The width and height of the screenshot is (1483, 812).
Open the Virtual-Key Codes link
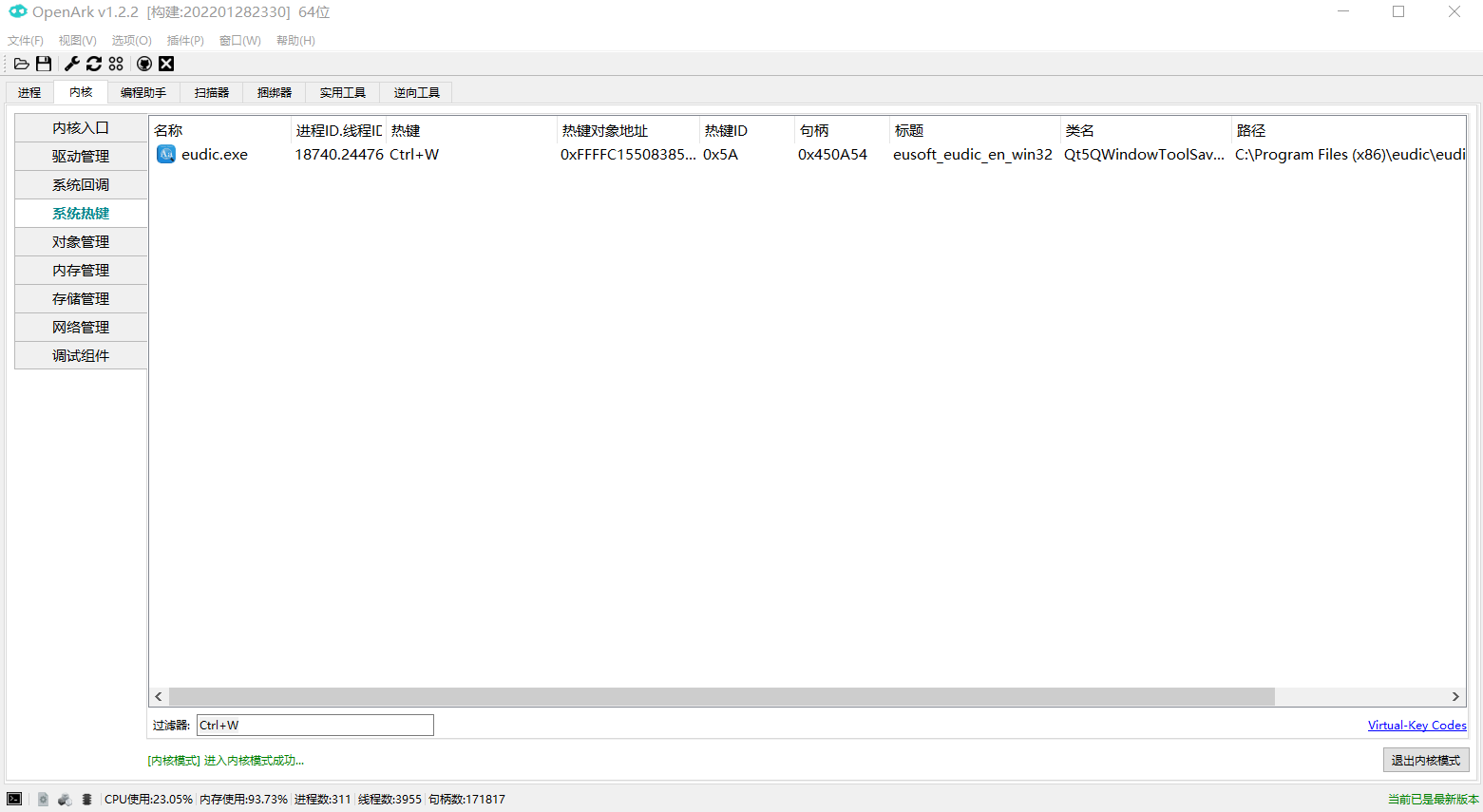tap(1416, 726)
